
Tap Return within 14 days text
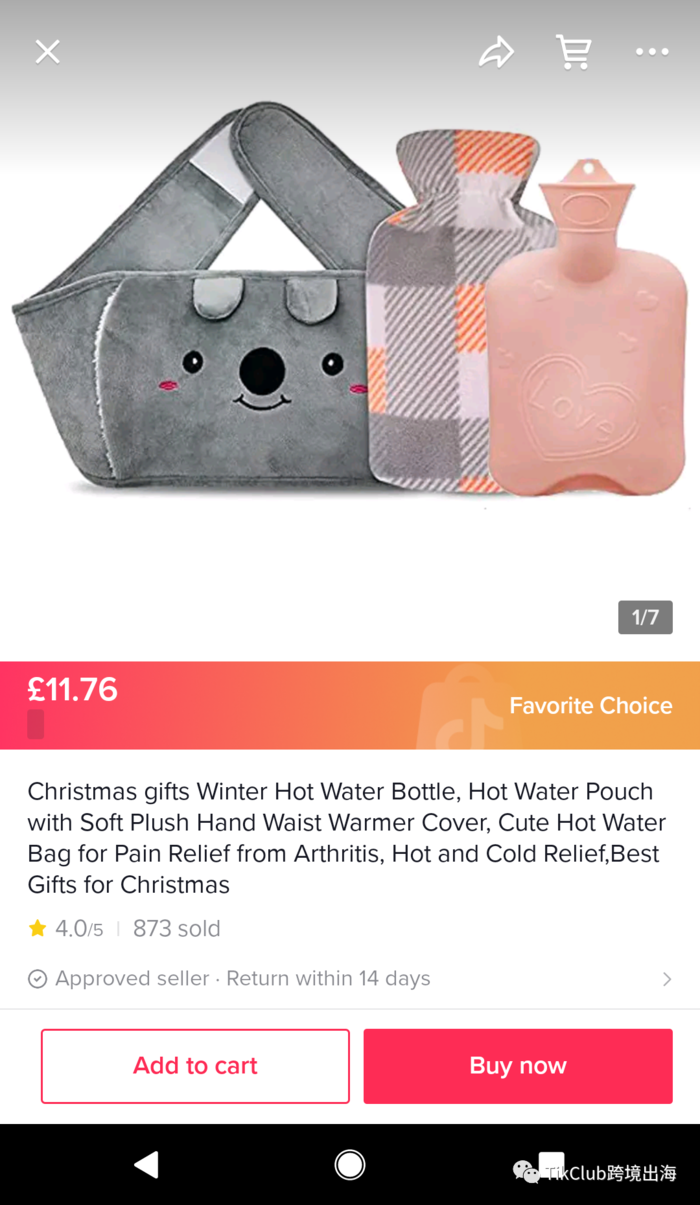point(328,979)
